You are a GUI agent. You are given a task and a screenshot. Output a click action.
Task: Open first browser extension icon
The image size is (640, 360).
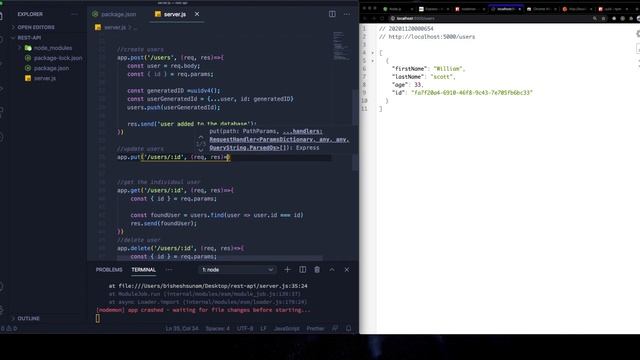(614, 18)
